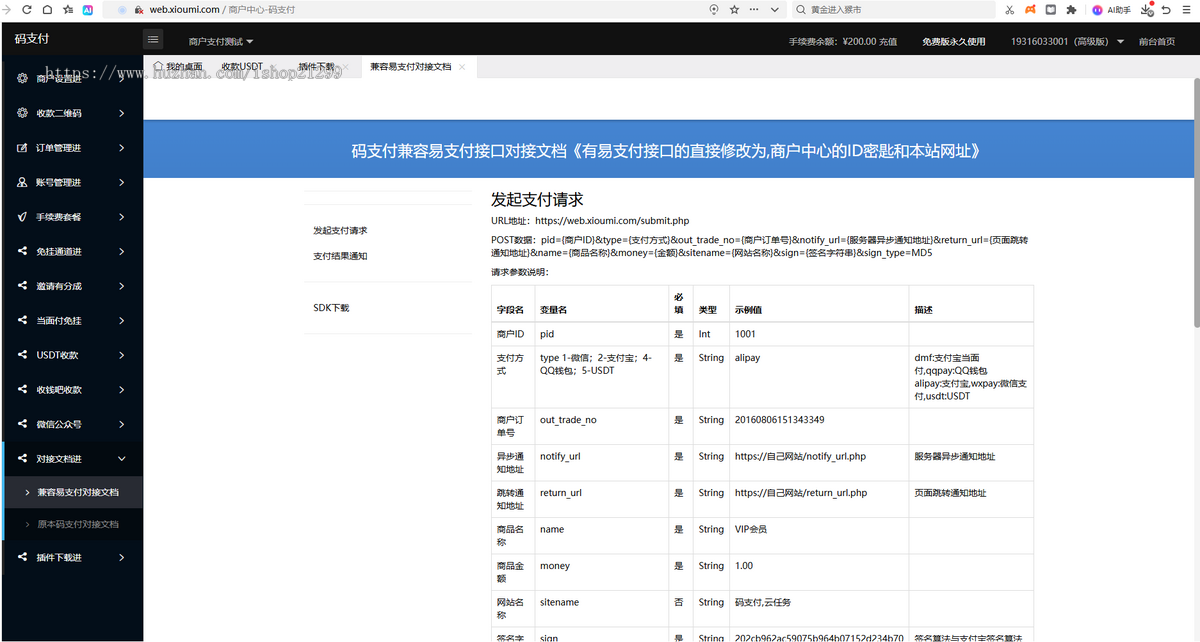Switch to the 插件下载 tab
Image resolution: width=1200 pixels, height=642 pixels.
[316, 66]
